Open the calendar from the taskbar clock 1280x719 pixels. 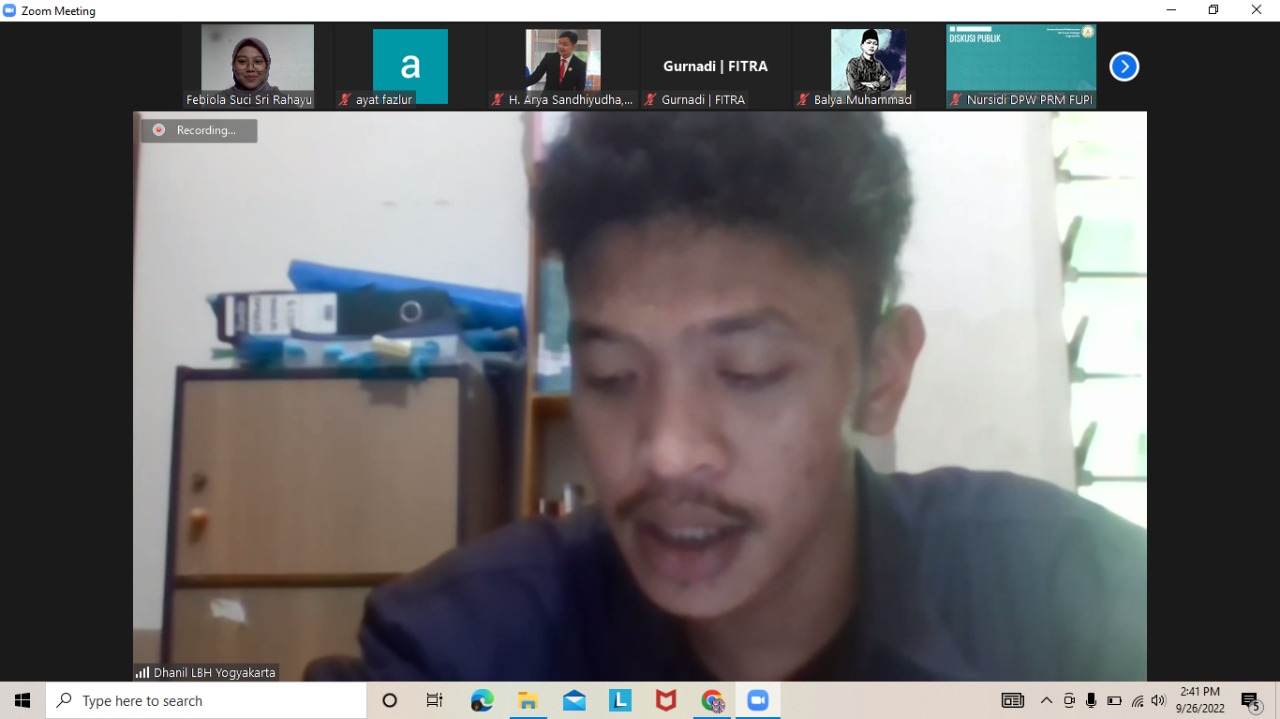tap(1200, 700)
